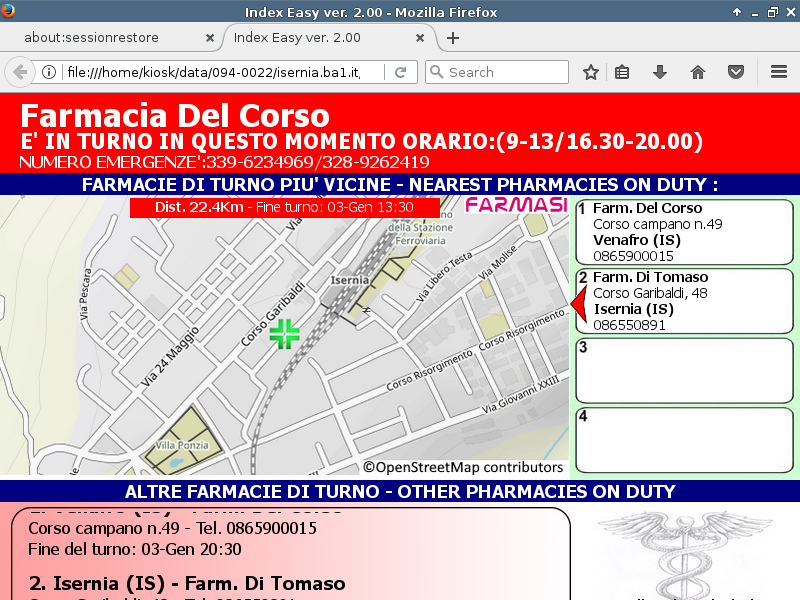Click the FARMASI logo on the map
Image resolution: width=800 pixels, height=600 pixels.
point(516,206)
